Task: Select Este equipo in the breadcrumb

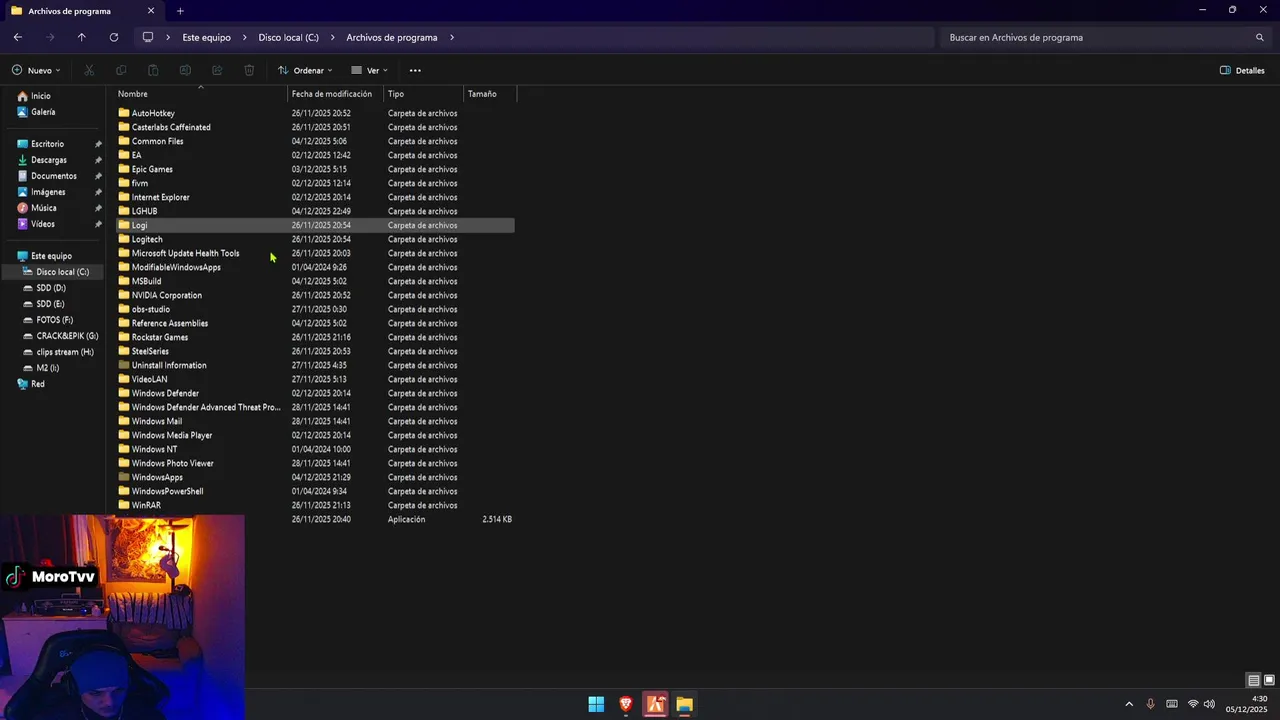Action: click(206, 37)
